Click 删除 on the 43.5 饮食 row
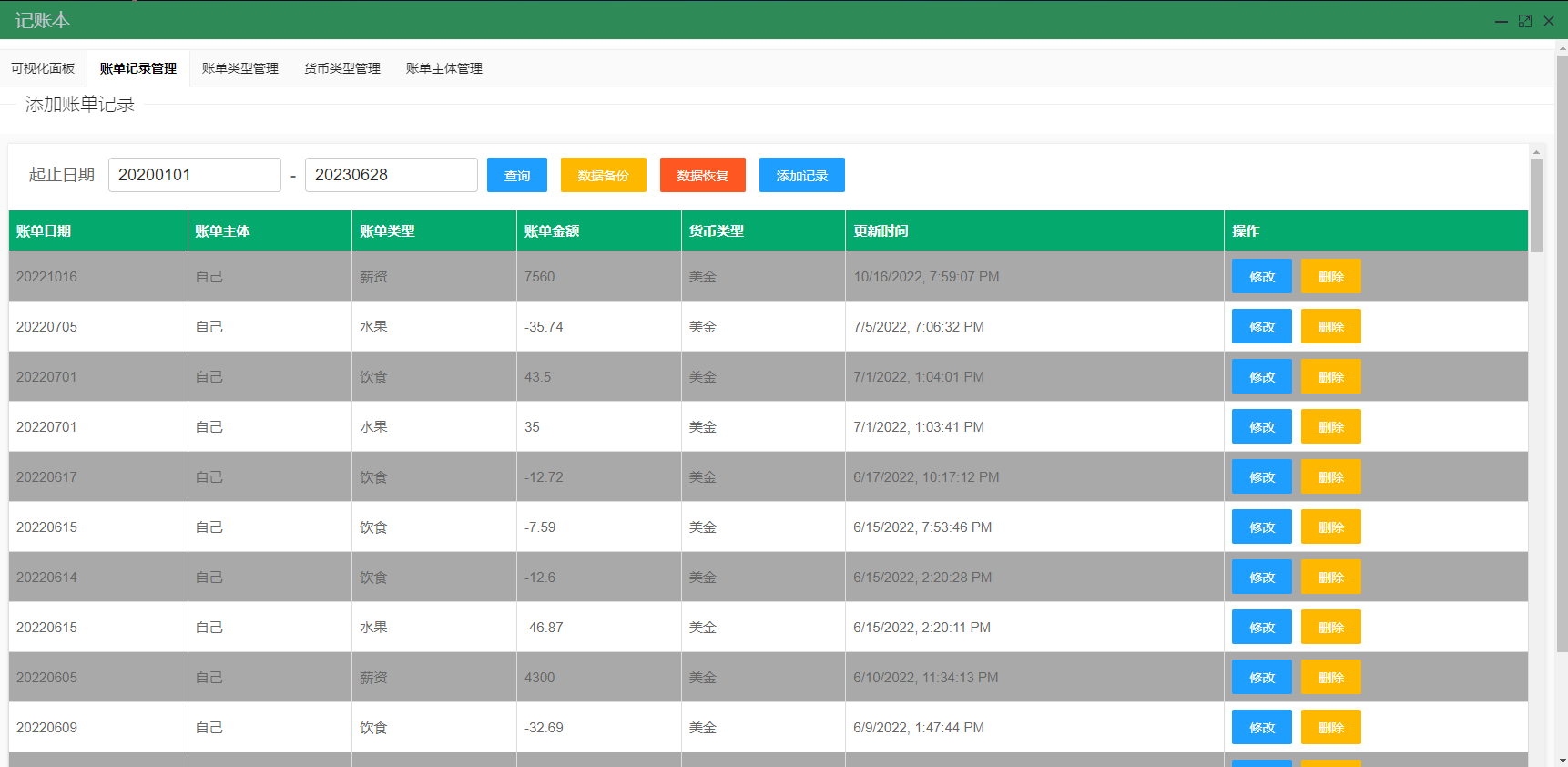 tap(1331, 376)
